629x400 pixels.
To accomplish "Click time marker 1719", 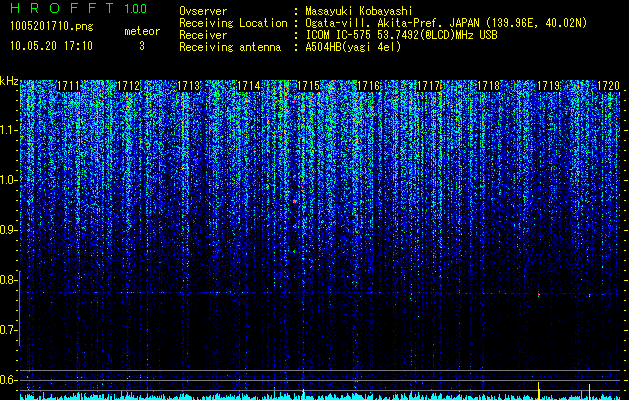I will [548, 86].
